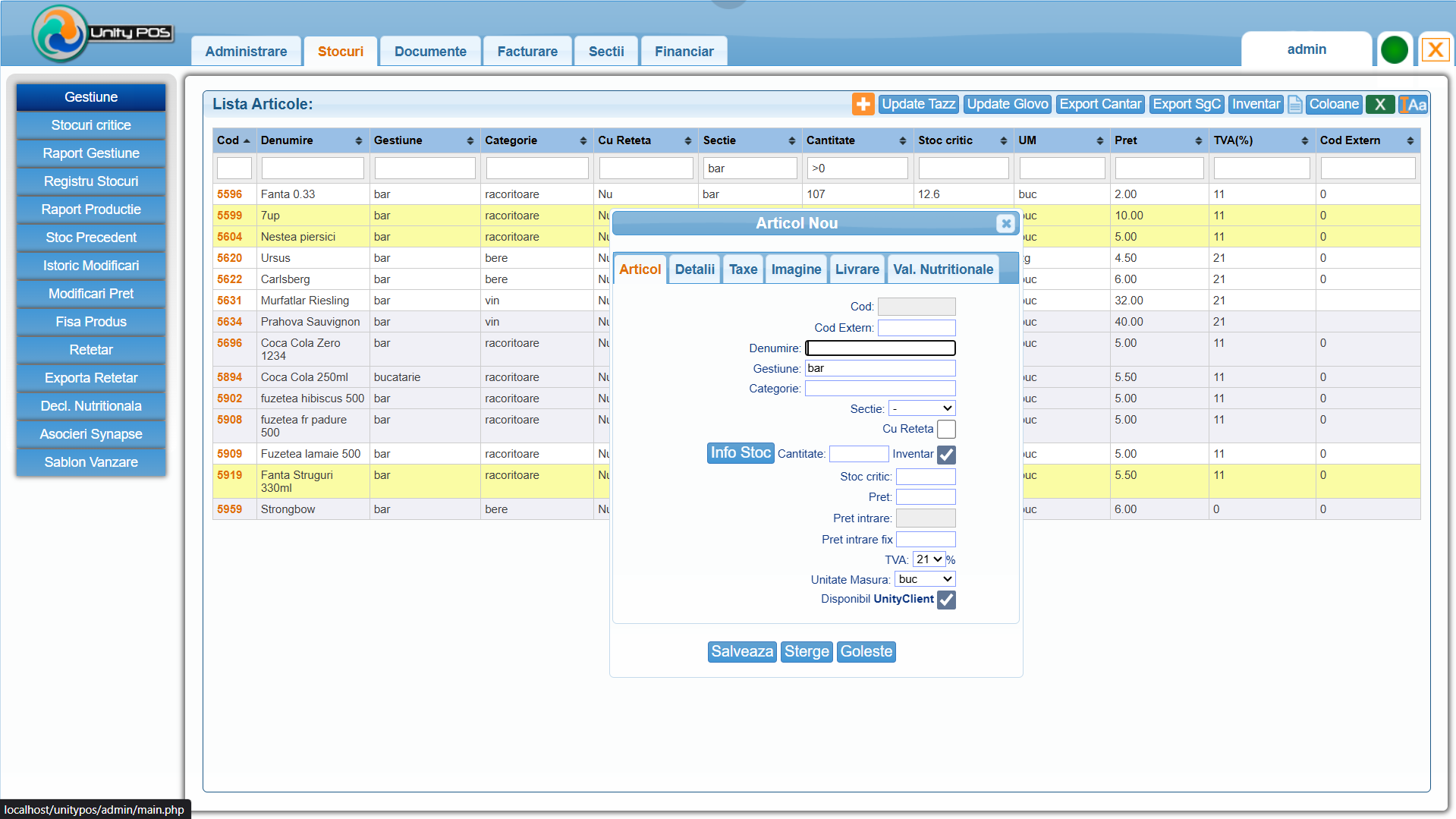The height and width of the screenshot is (819, 1456).
Task: Close the Articol Nou dialog
Action: click(x=1005, y=223)
